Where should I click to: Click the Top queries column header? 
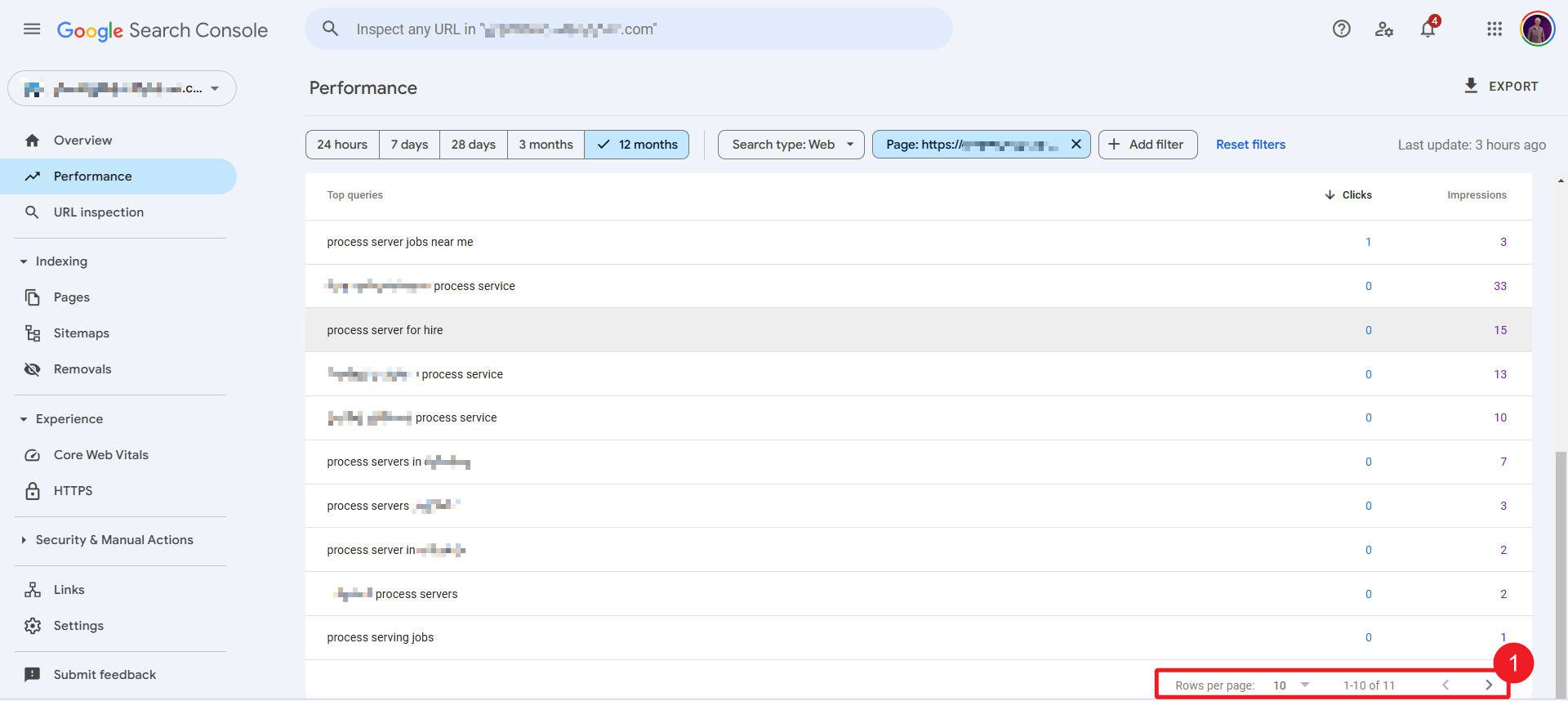pyautogui.click(x=354, y=194)
